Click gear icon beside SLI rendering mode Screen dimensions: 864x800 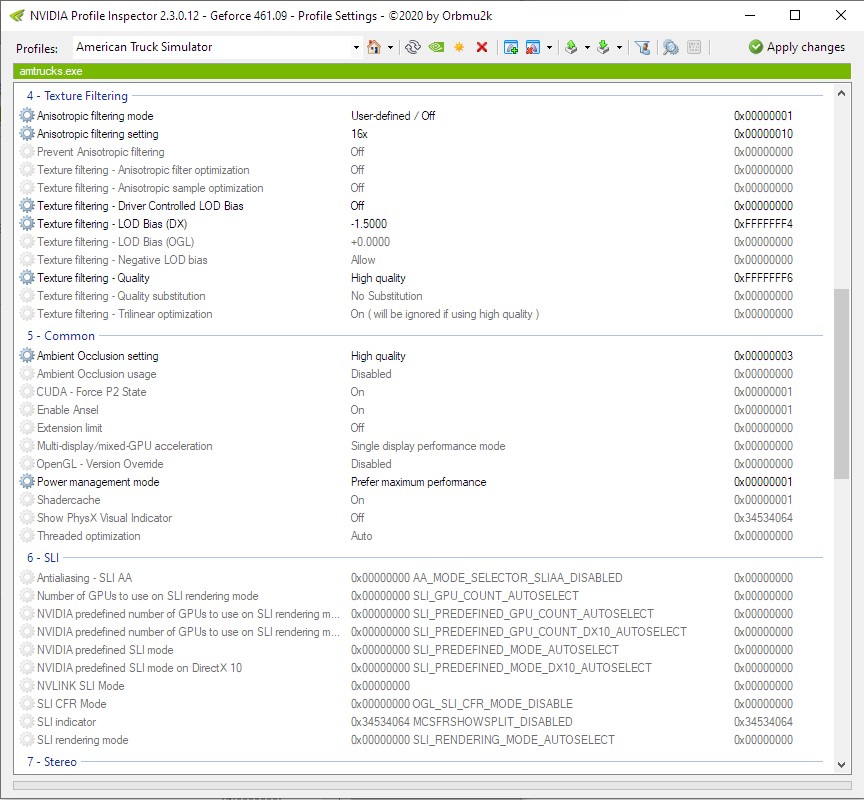click(x=27, y=740)
